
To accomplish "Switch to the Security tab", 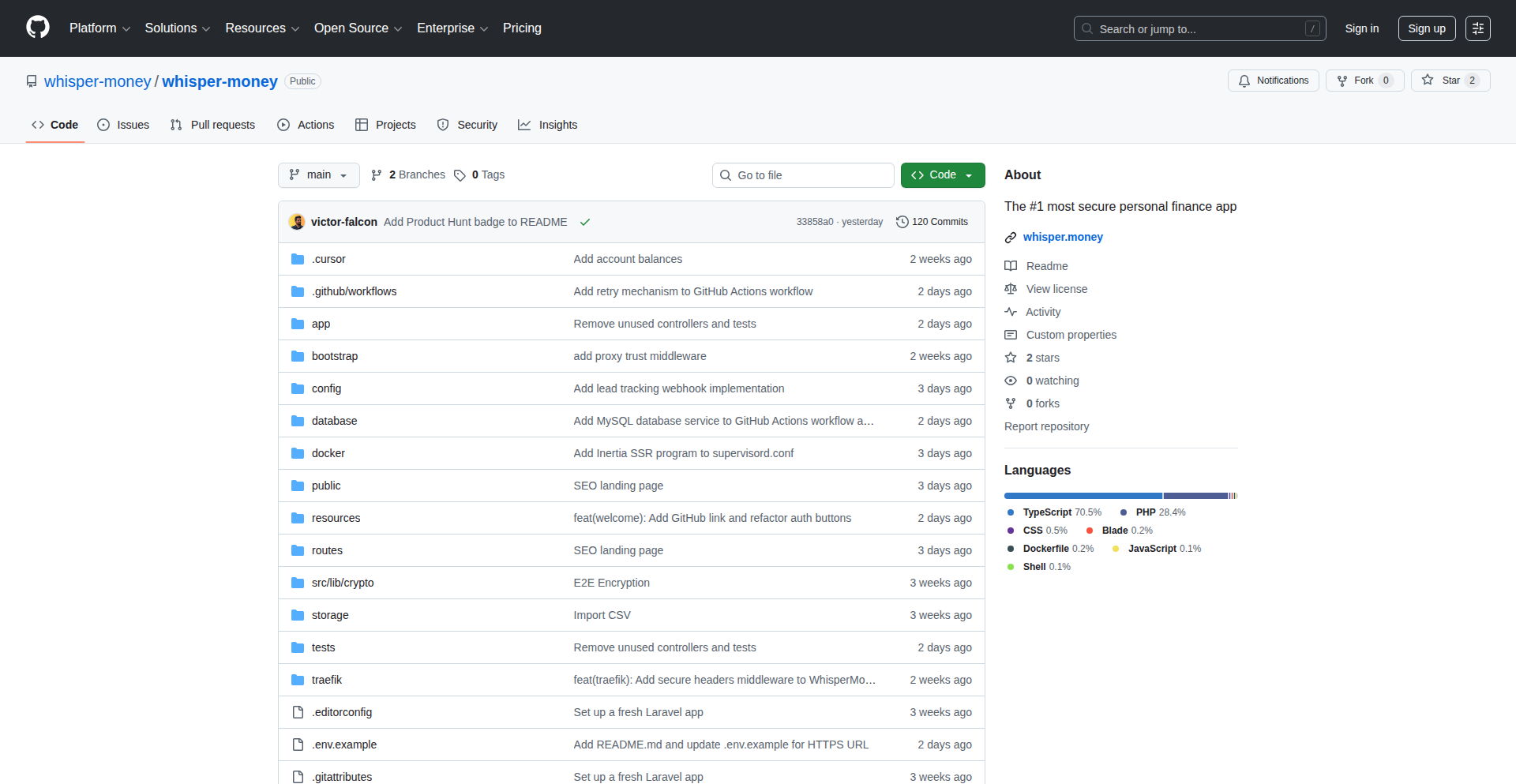I will [467, 125].
